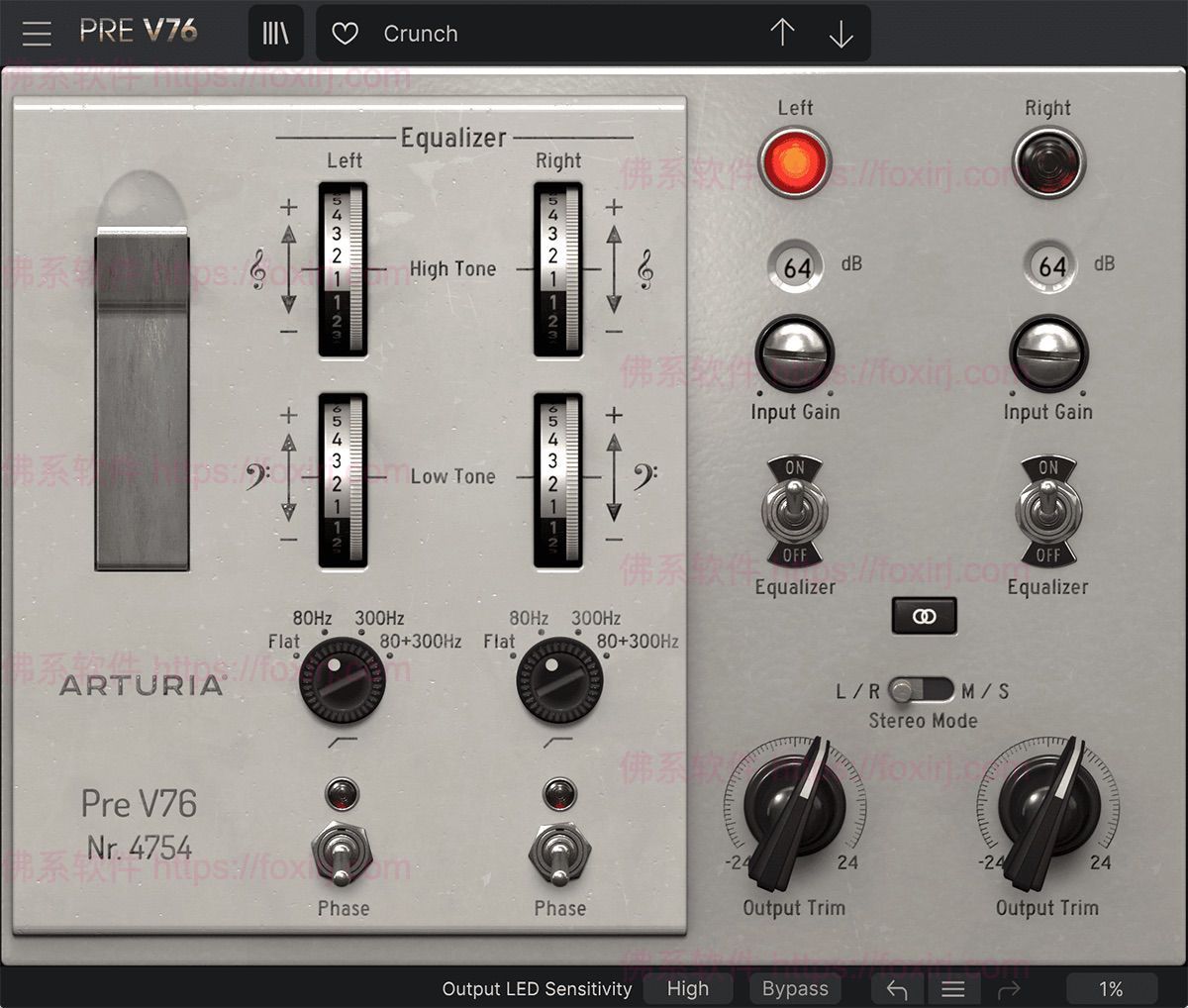This screenshot has height=1008, width=1188.
Task: Toggle the Left Equalizer on/off switch
Action: tap(795, 511)
